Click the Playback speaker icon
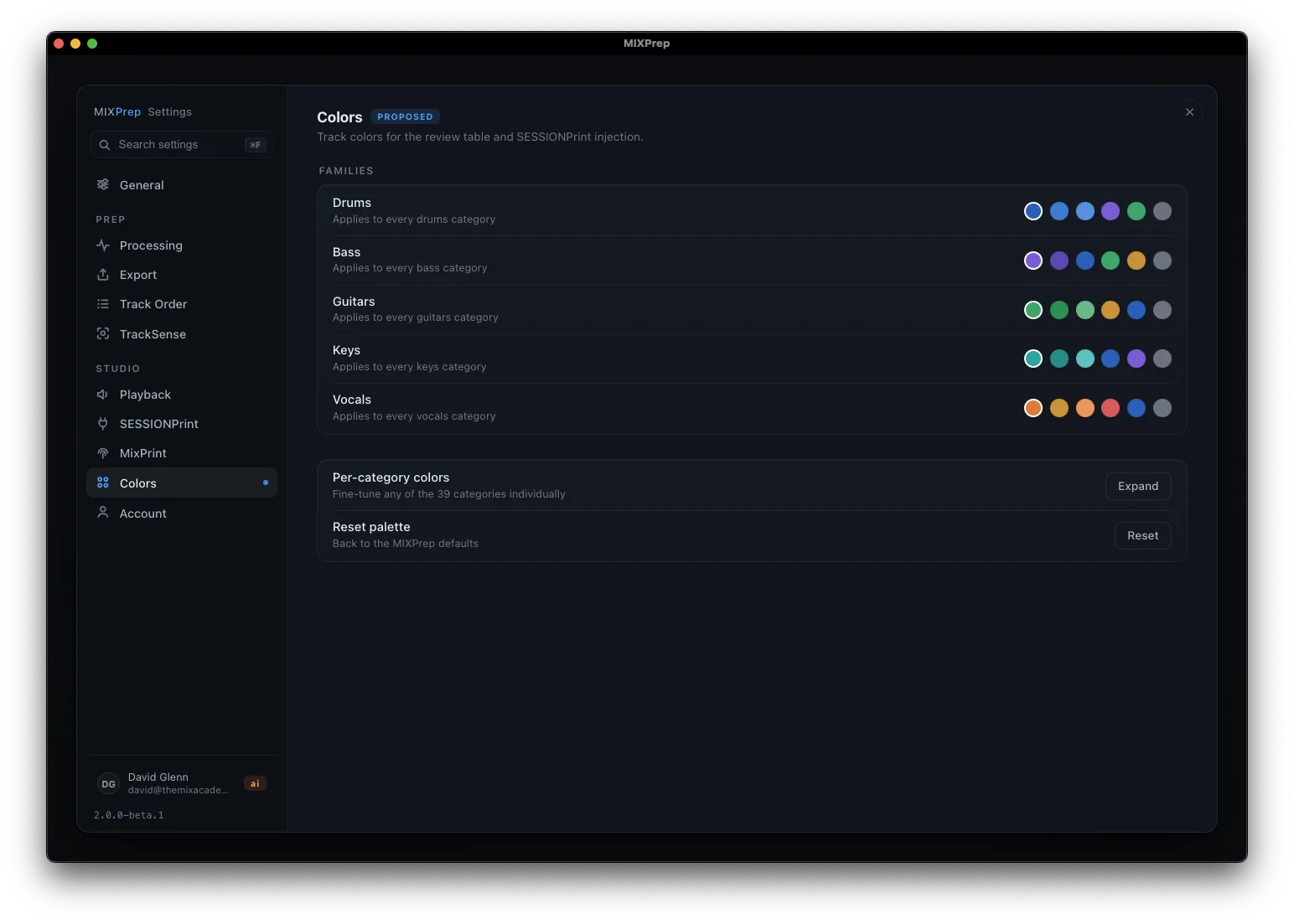Viewport: 1294px width, 924px height. click(103, 395)
